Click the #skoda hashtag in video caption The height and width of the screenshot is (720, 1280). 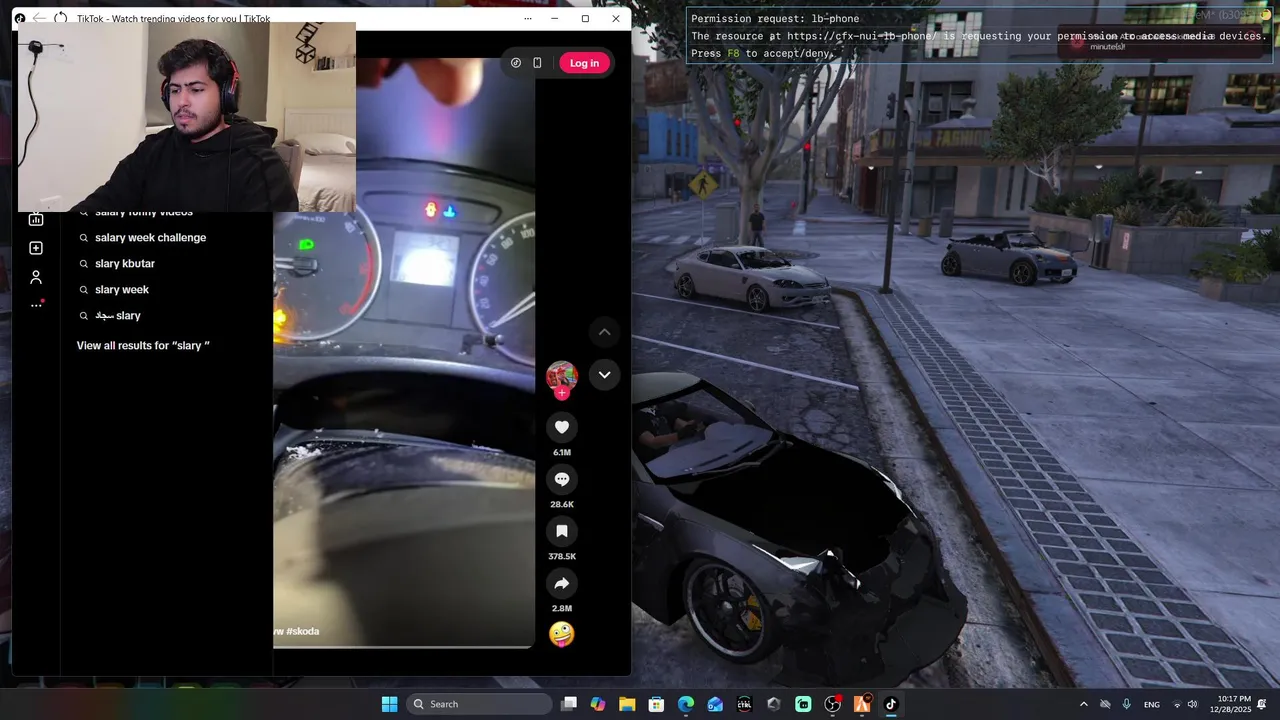click(x=303, y=632)
